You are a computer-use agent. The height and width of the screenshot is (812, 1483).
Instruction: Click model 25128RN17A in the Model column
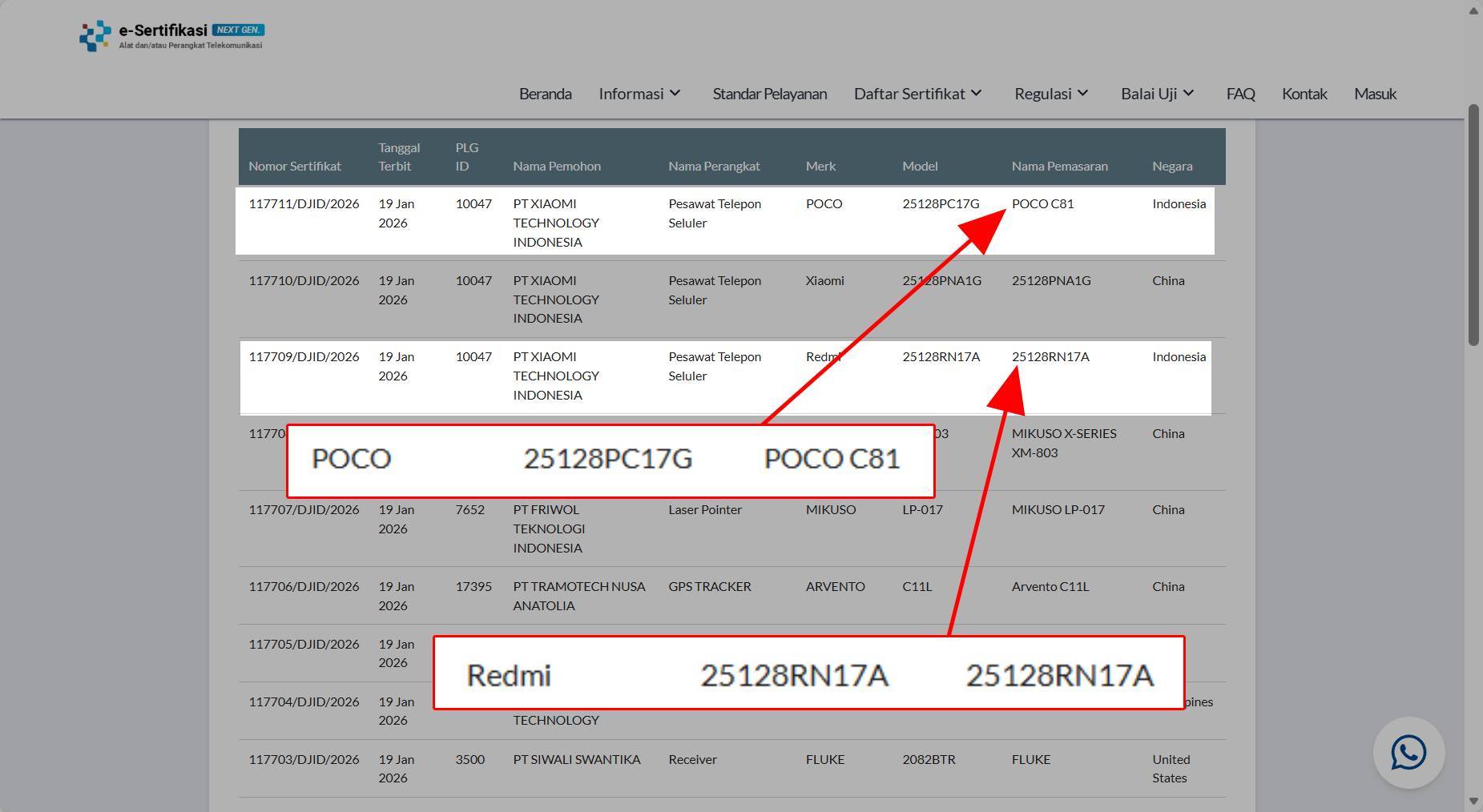tap(941, 356)
